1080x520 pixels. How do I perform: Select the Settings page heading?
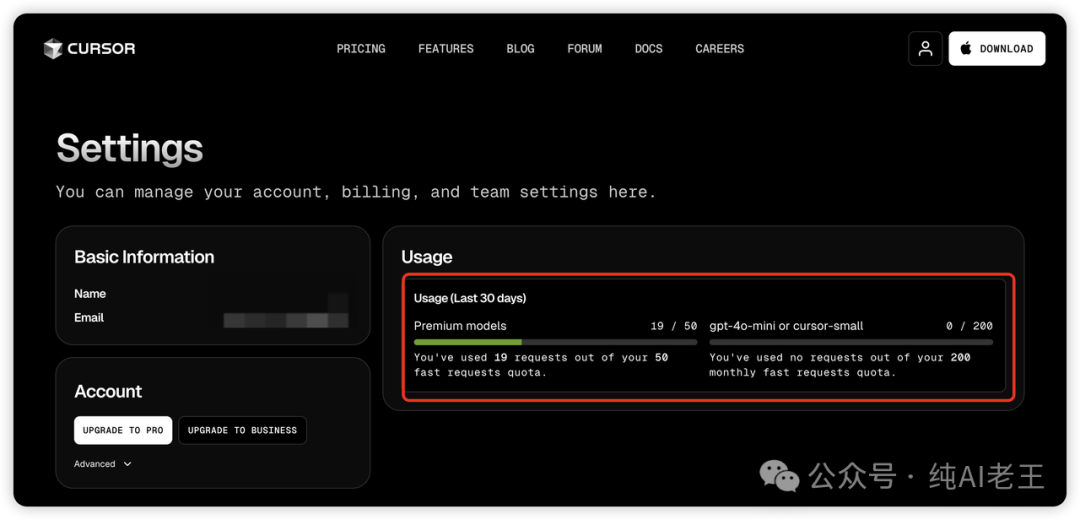pos(129,147)
